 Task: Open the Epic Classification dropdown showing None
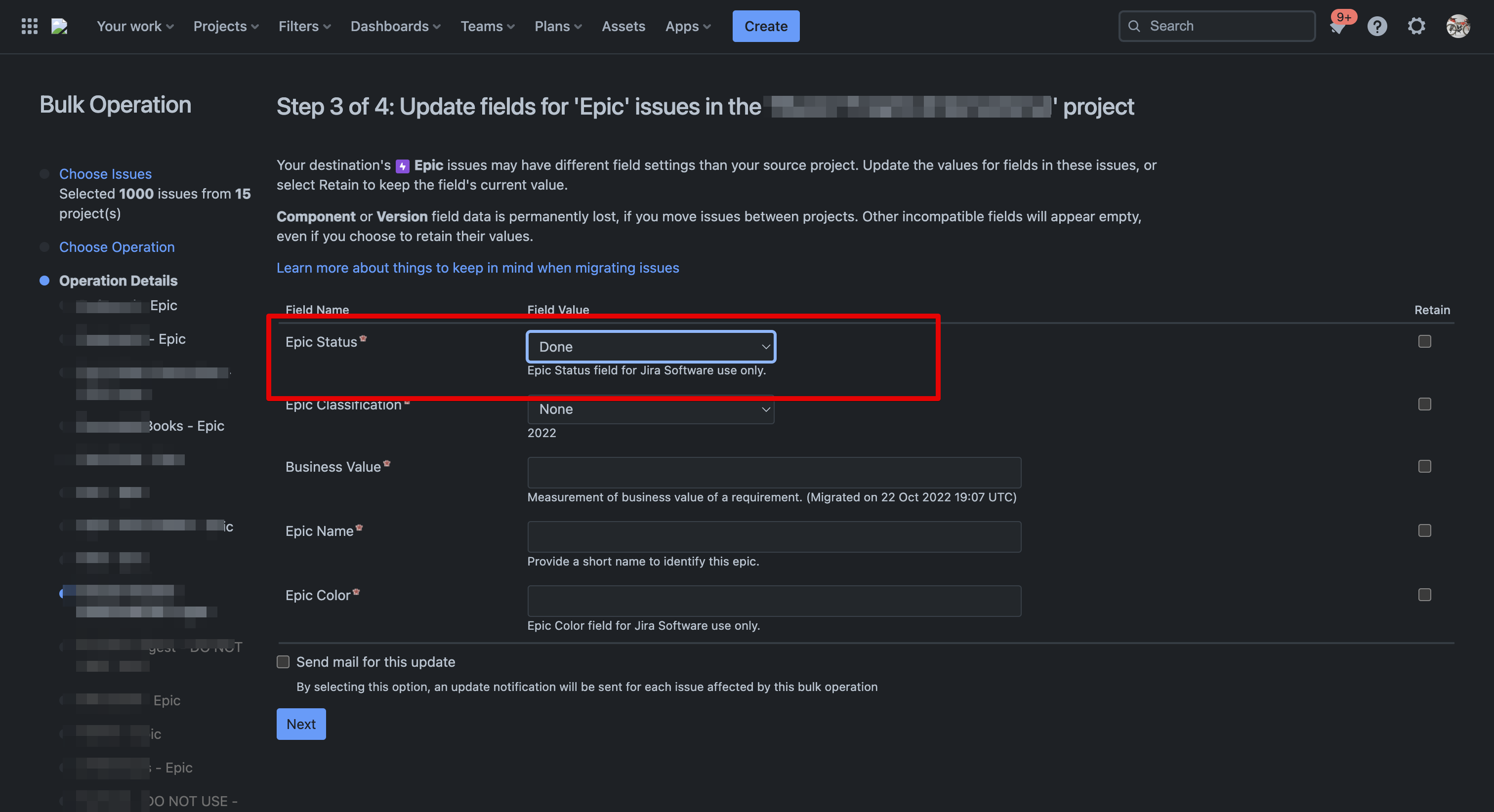[x=651, y=409]
